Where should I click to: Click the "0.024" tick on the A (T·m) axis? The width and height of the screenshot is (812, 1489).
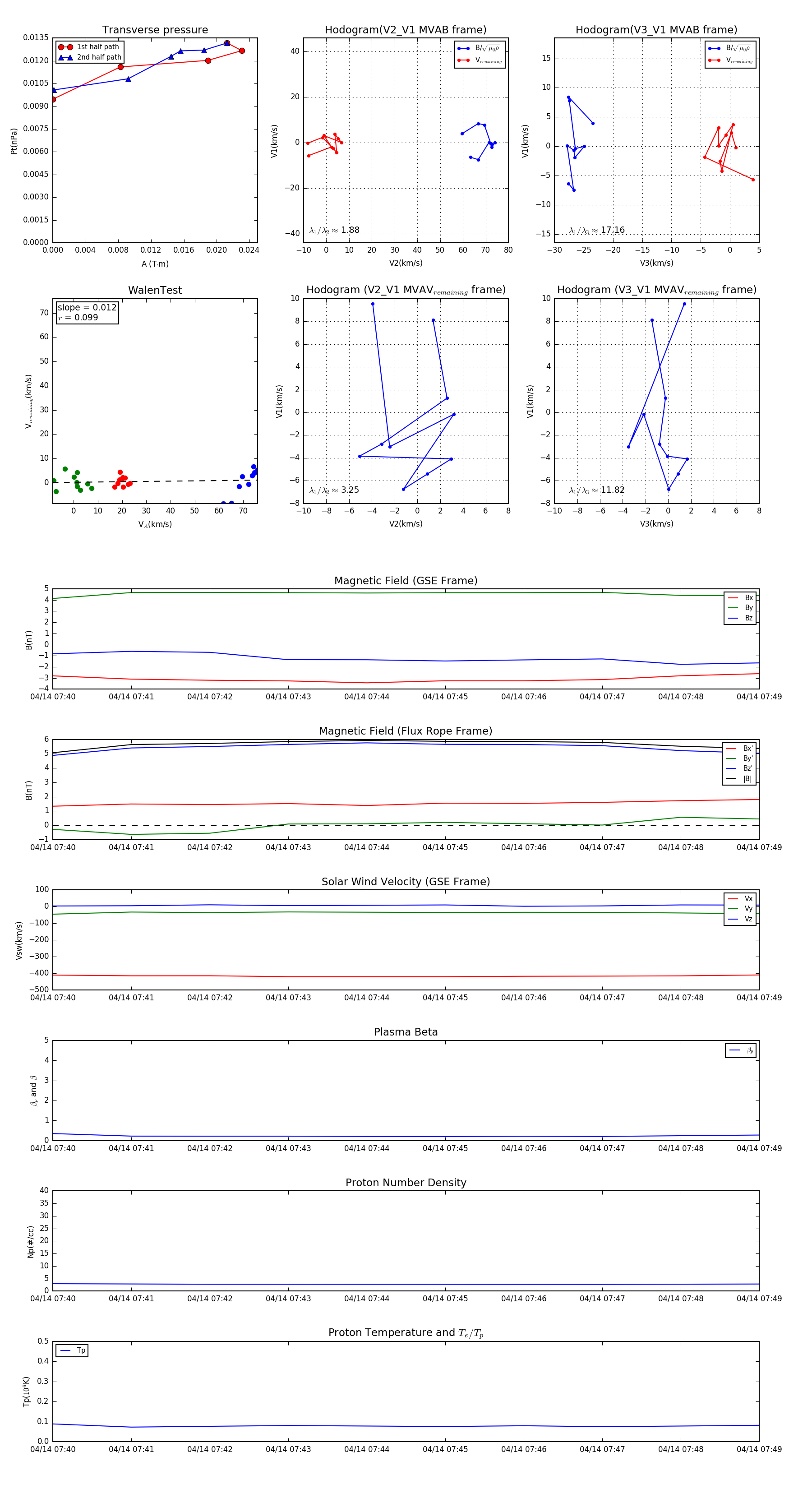(249, 250)
